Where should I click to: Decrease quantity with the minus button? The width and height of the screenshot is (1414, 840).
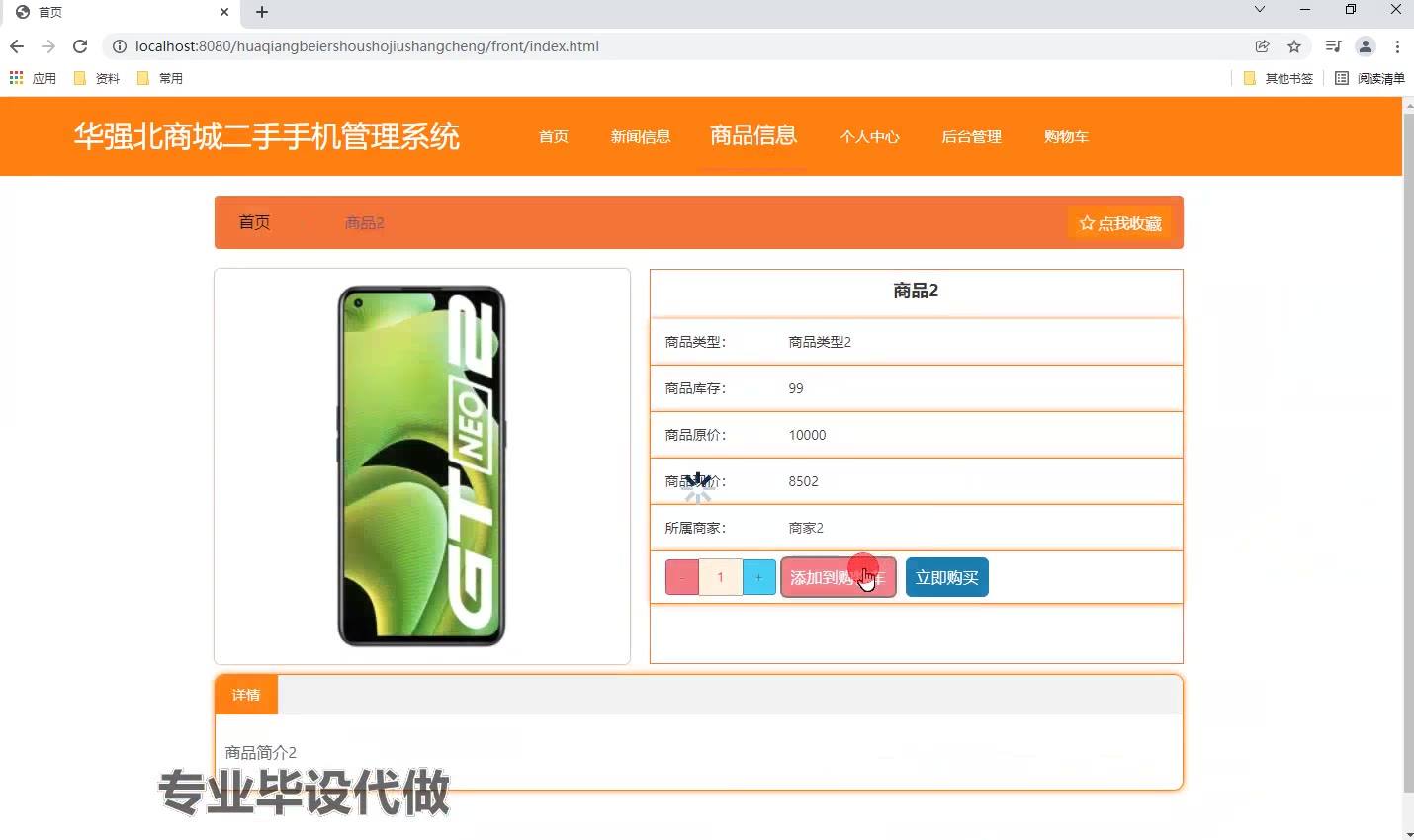point(682,577)
